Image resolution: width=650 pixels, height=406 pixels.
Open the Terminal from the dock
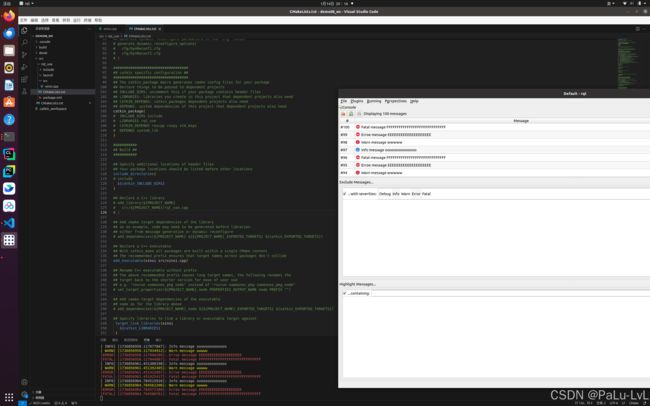[x=9, y=136]
